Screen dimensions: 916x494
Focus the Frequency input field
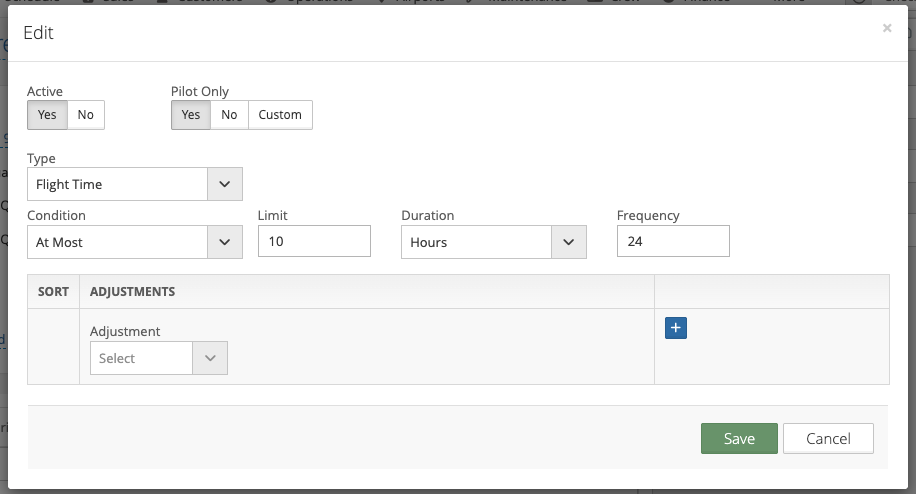point(672,242)
